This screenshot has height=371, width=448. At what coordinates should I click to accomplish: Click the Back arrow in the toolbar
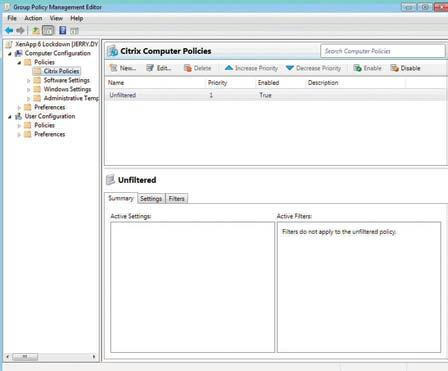[9, 31]
